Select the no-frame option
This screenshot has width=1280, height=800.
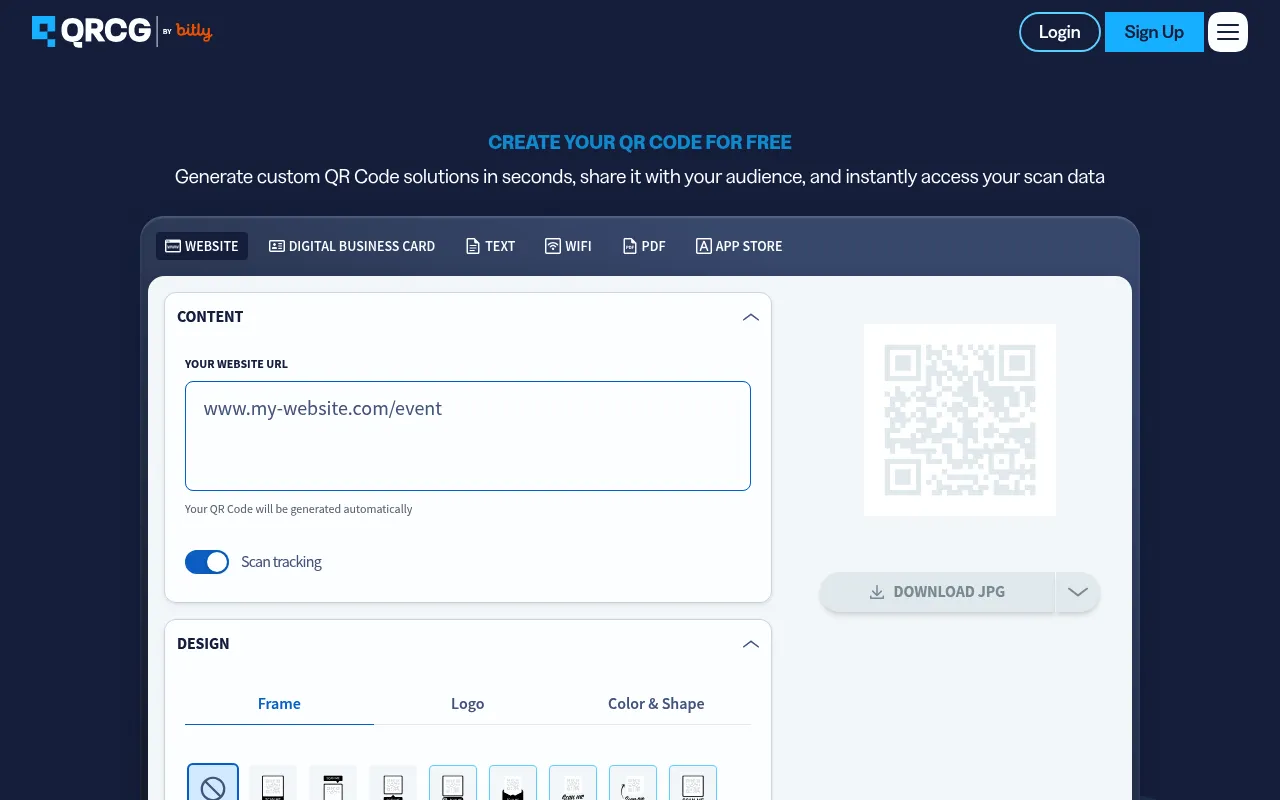coord(213,782)
